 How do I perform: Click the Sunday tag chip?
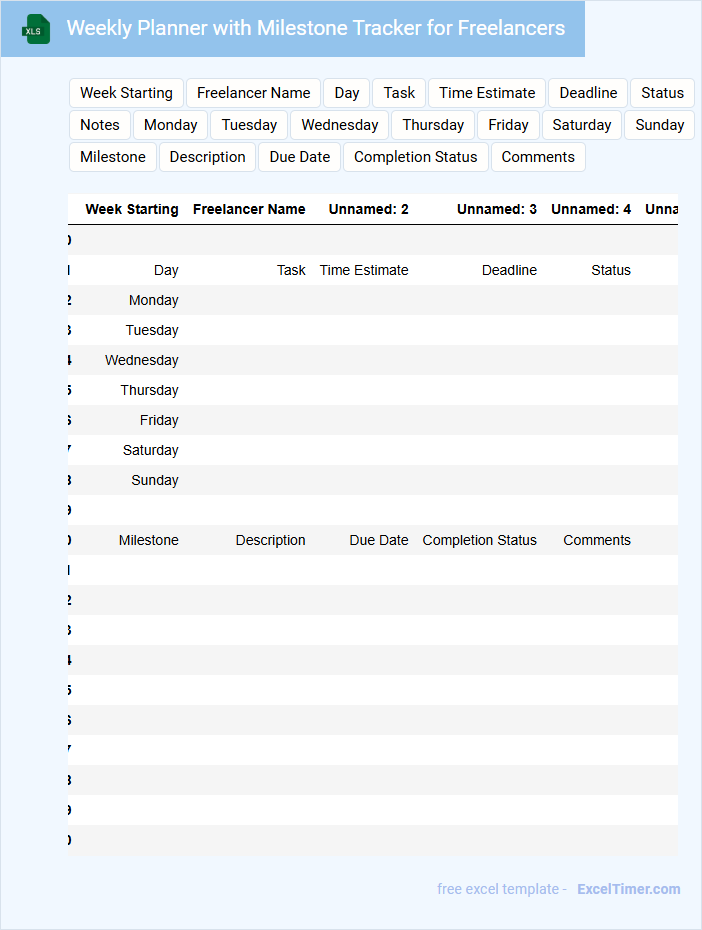coord(659,125)
